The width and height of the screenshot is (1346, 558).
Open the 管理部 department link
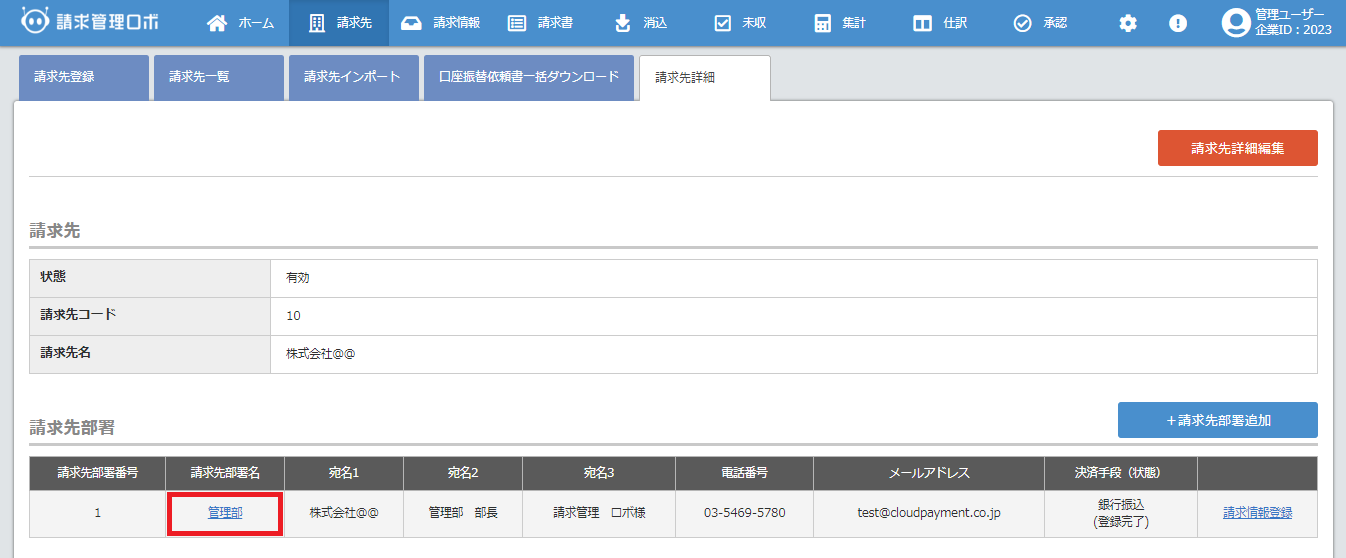pos(225,513)
